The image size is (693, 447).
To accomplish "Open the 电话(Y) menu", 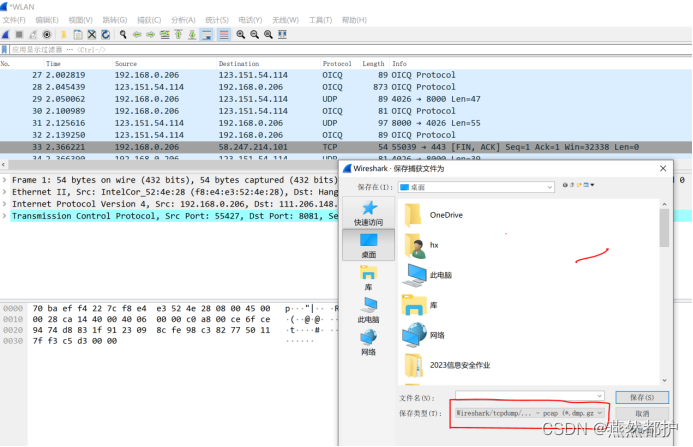I will pyautogui.click(x=250, y=20).
